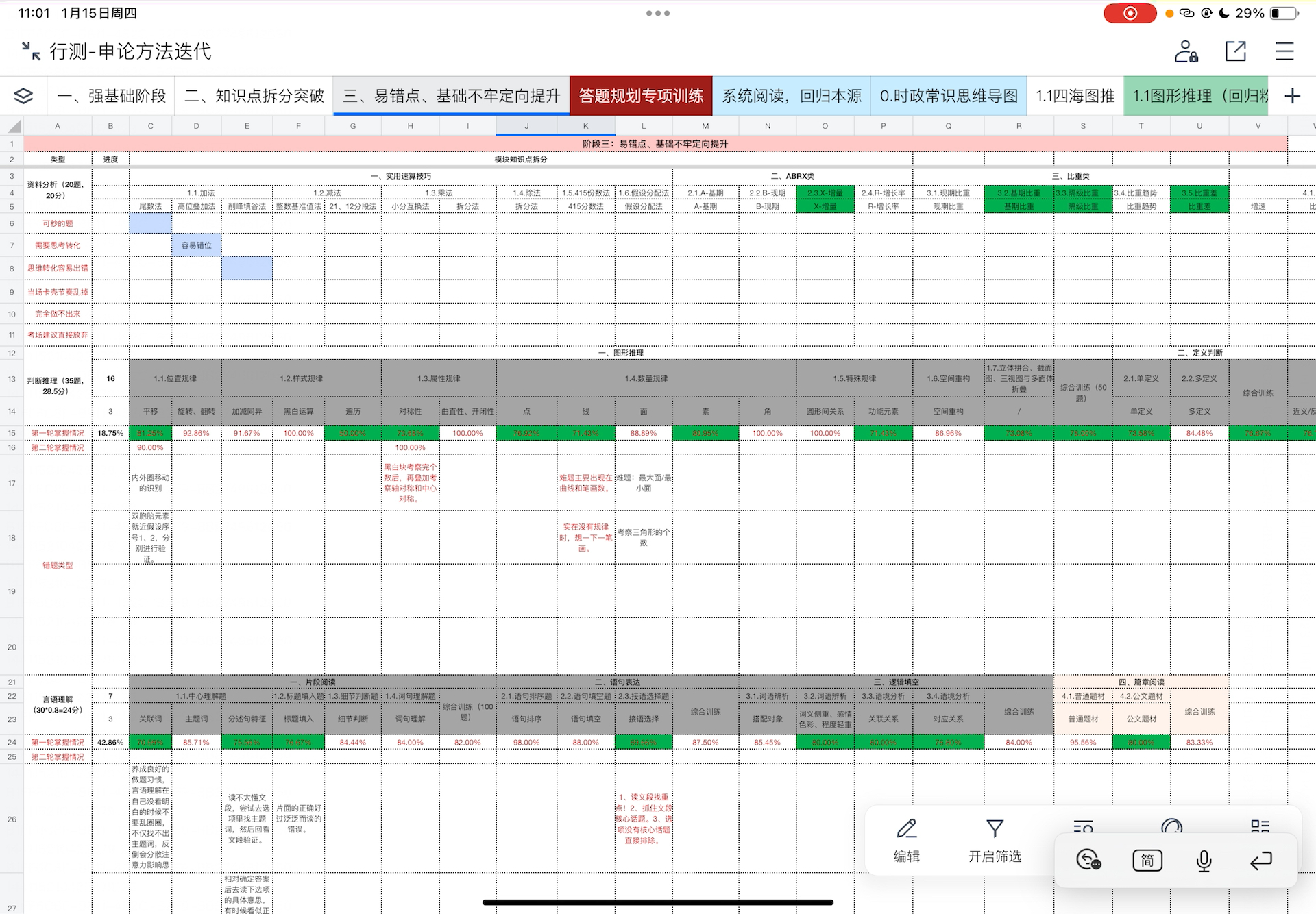This screenshot has height=914, width=1316.
Task: Open the hamburger menu at top right
Action: pyautogui.click(x=1285, y=51)
